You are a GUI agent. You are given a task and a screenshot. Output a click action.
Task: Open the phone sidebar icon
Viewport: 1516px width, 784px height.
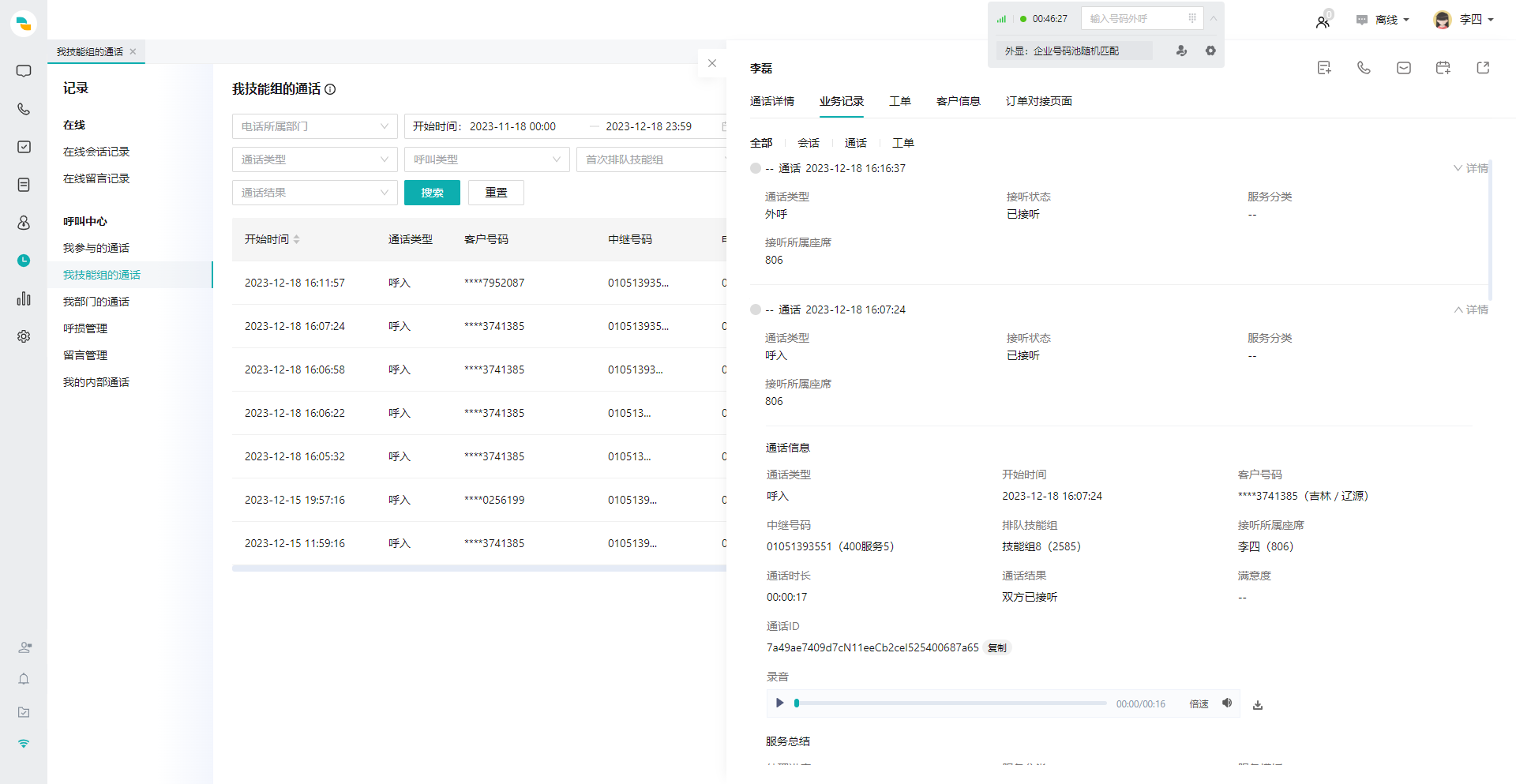pos(24,109)
